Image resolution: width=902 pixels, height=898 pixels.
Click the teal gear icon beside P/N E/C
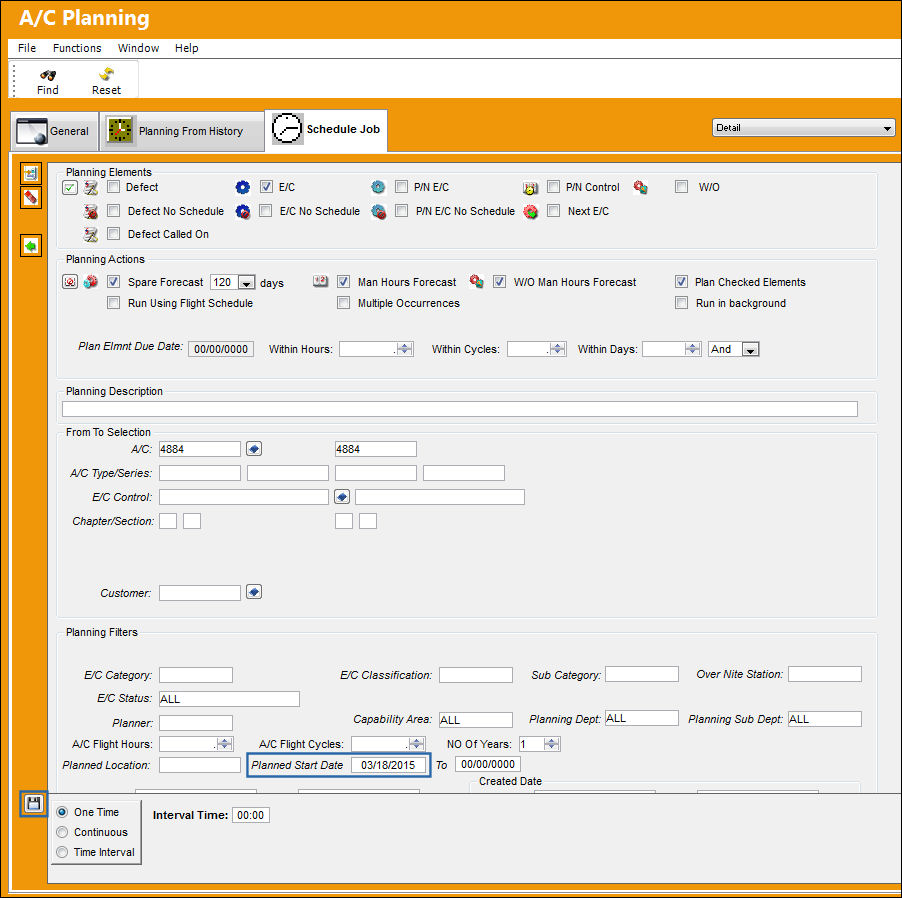tap(378, 187)
